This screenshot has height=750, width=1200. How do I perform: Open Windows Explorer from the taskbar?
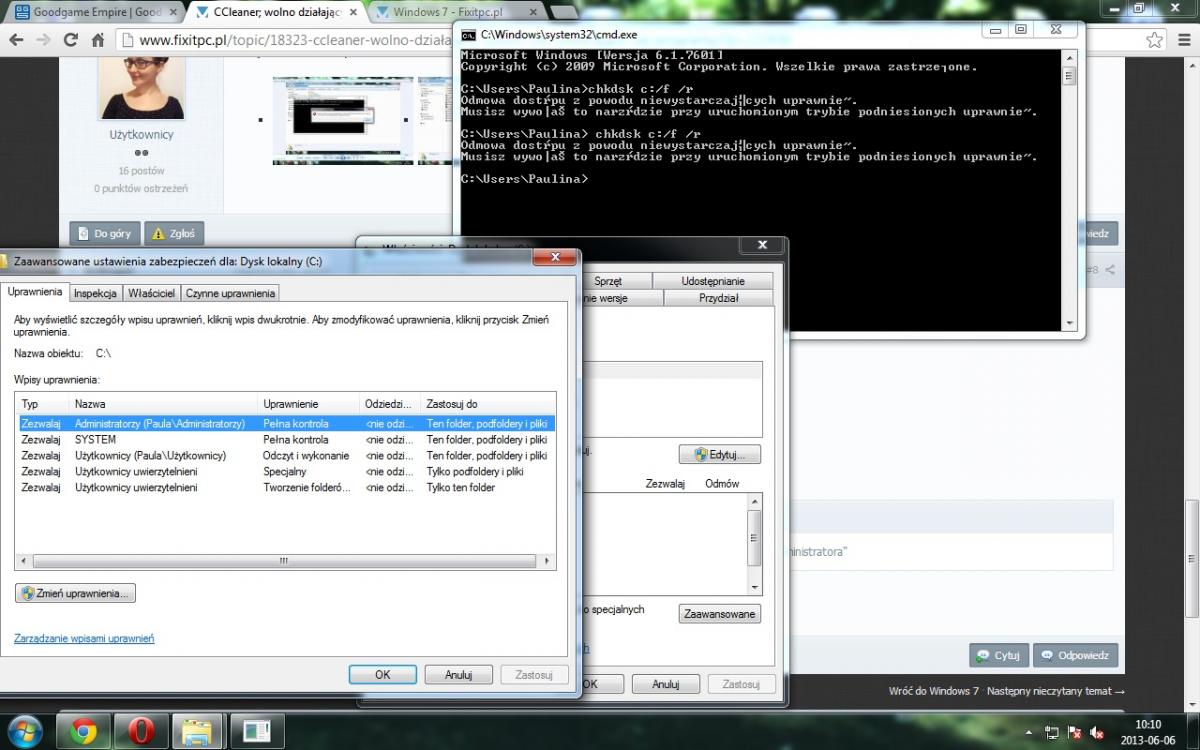pos(198,731)
